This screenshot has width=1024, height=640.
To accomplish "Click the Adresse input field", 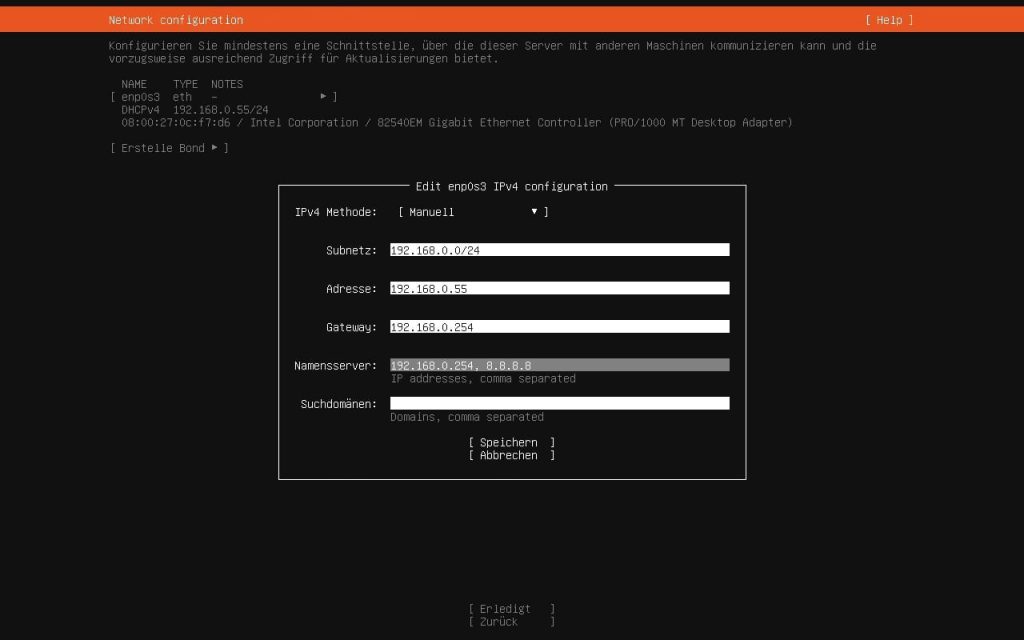I will (x=560, y=289).
